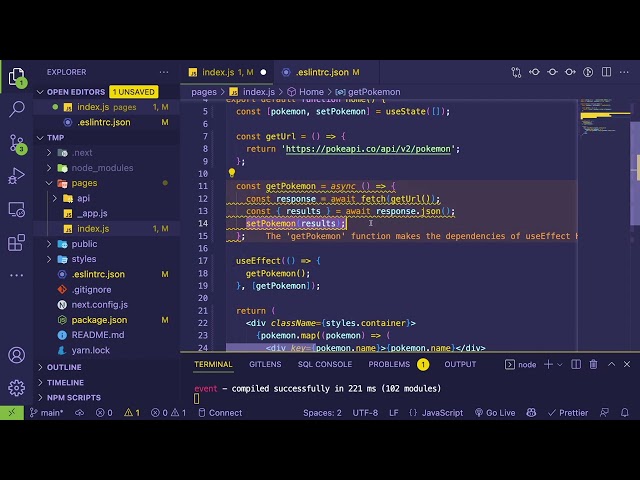Open the Extensions view
Screen dimensions: 640x480
coord(16,242)
